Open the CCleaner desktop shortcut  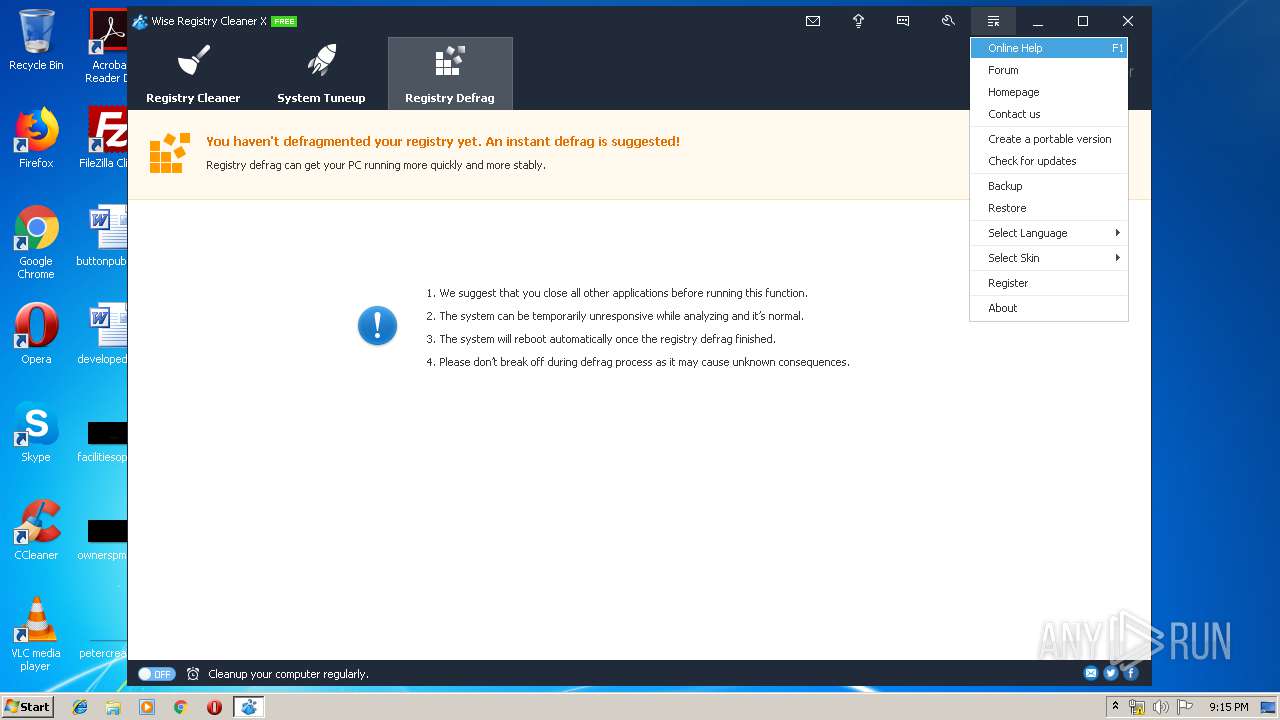tap(36, 530)
